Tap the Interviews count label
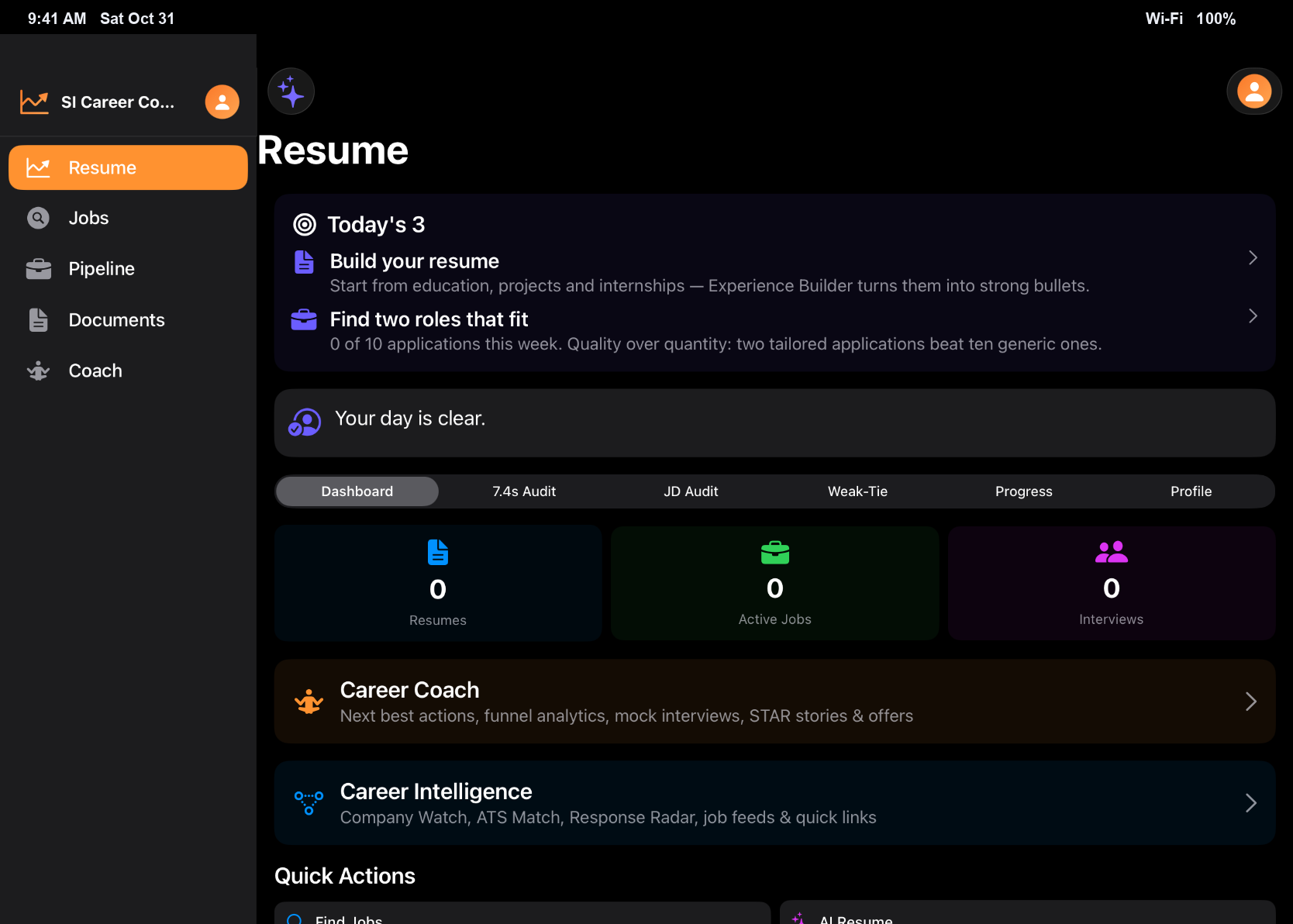This screenshot has width=1293, height=924. (x=1112, y=619)
